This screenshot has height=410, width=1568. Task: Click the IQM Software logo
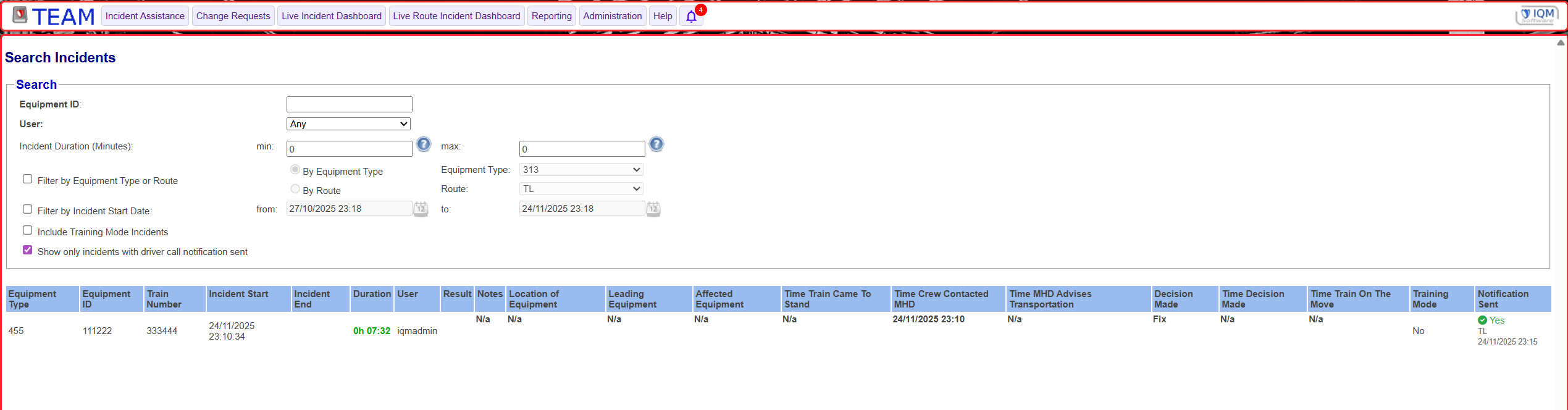1537,15
